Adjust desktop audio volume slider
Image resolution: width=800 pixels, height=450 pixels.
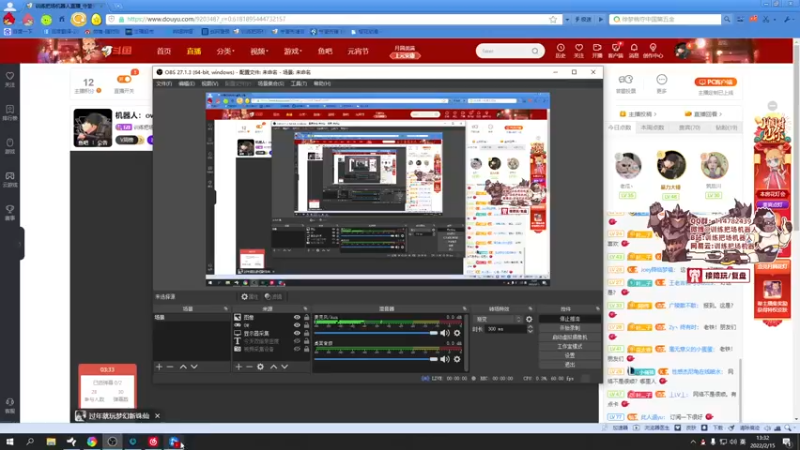[x=376, y=359]
